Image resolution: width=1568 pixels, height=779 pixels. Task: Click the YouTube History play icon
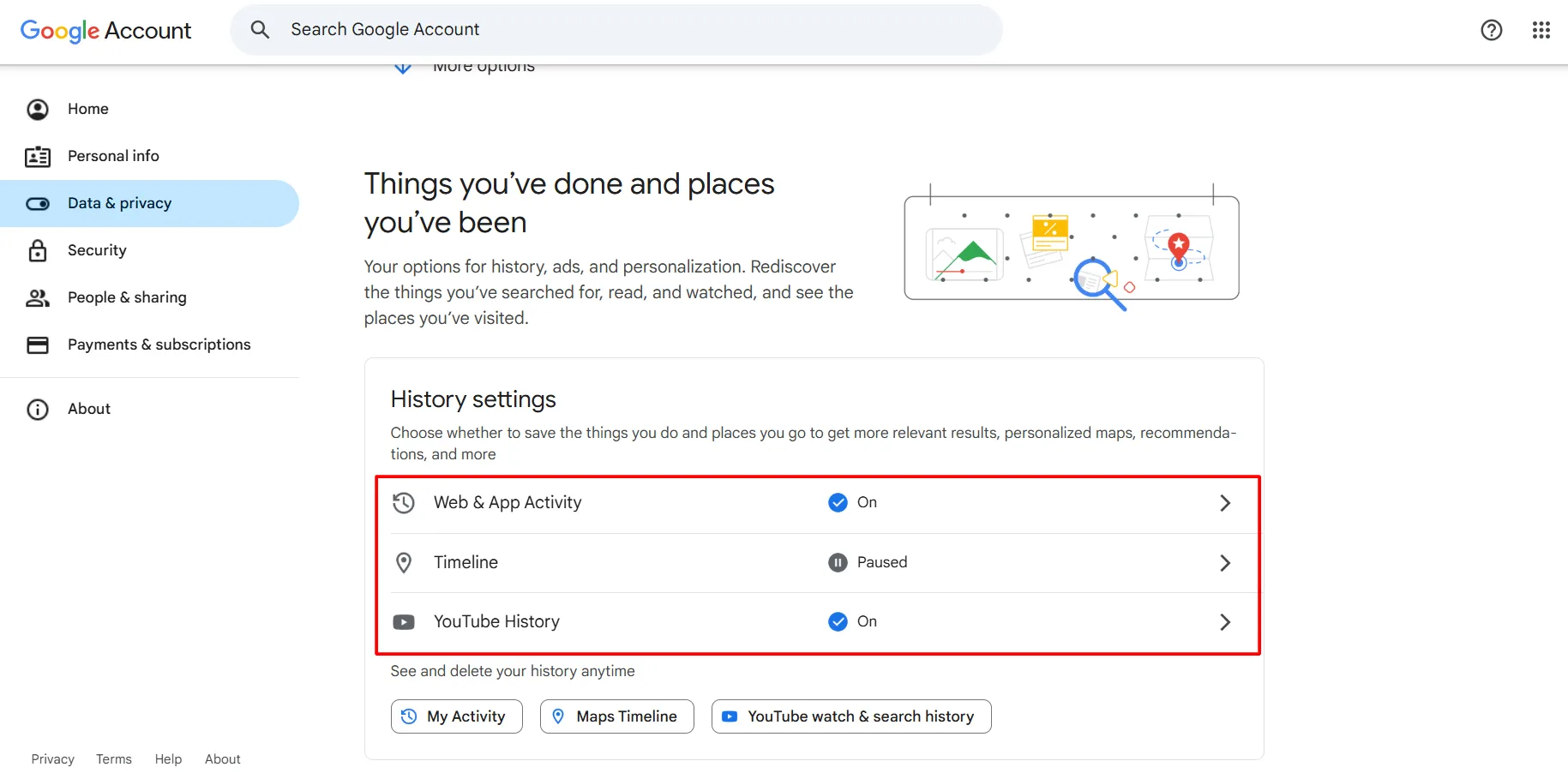(x=404, y=622)
